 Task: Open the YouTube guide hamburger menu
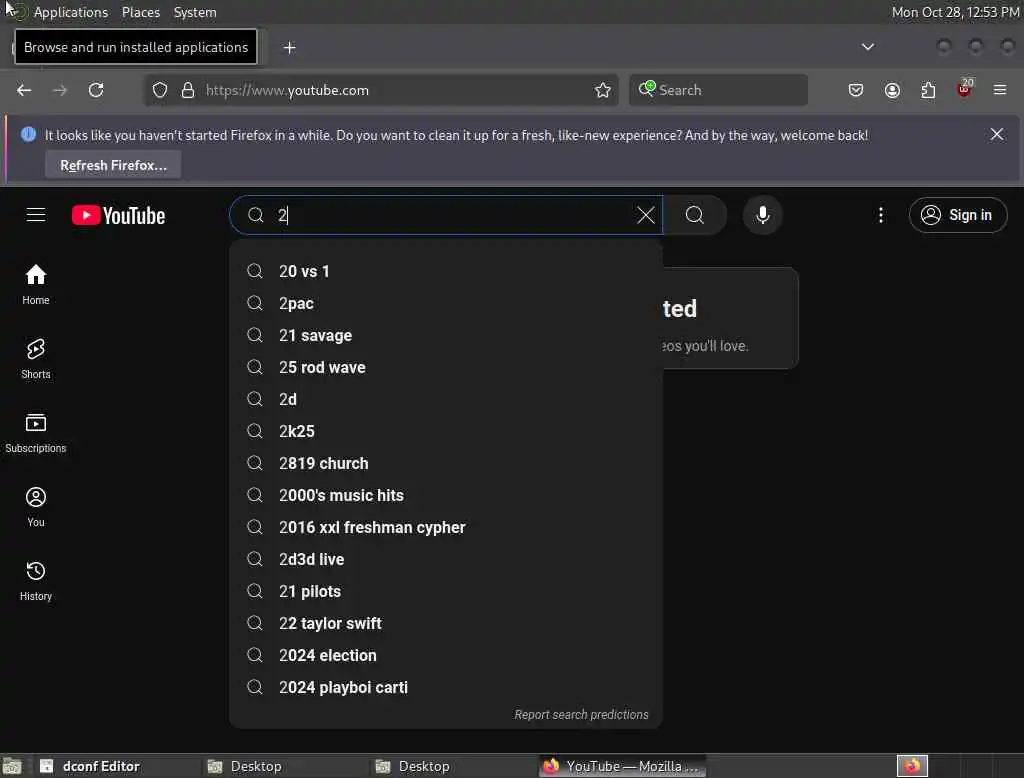pos(36,215)
